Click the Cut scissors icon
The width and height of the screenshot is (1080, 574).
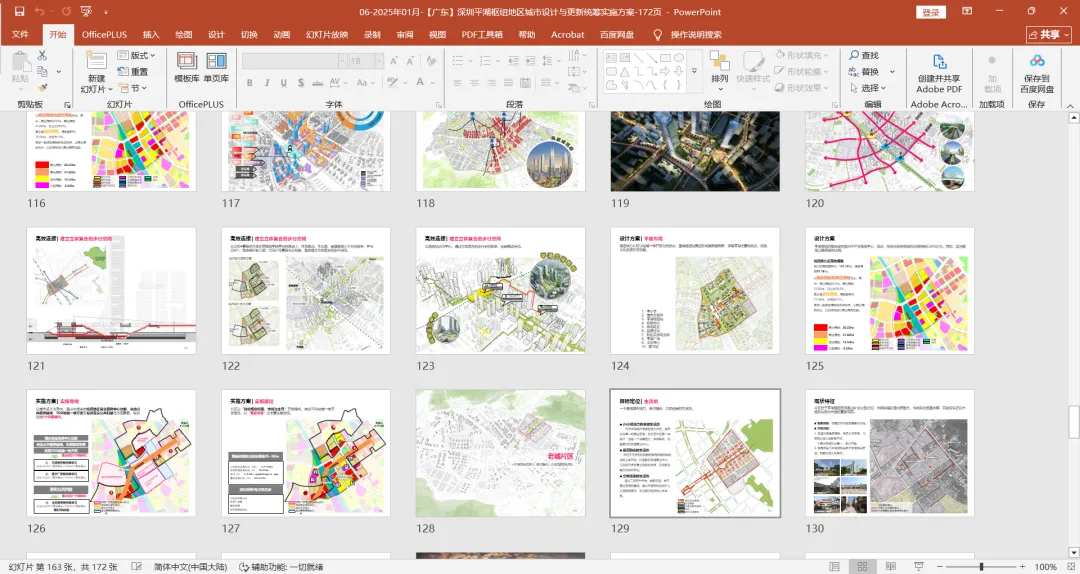(42, 55)
